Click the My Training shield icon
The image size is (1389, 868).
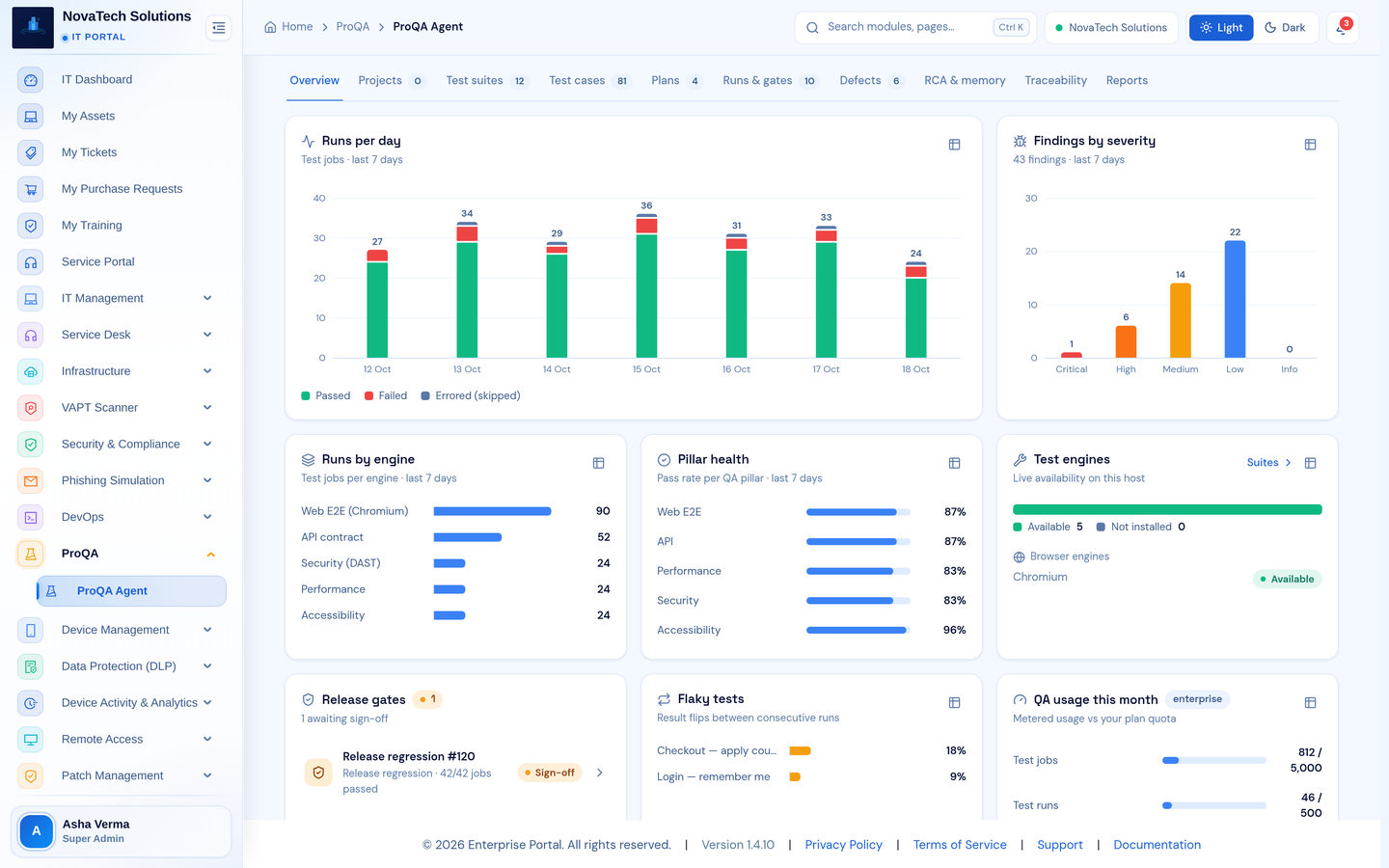[x=31, y=226]
